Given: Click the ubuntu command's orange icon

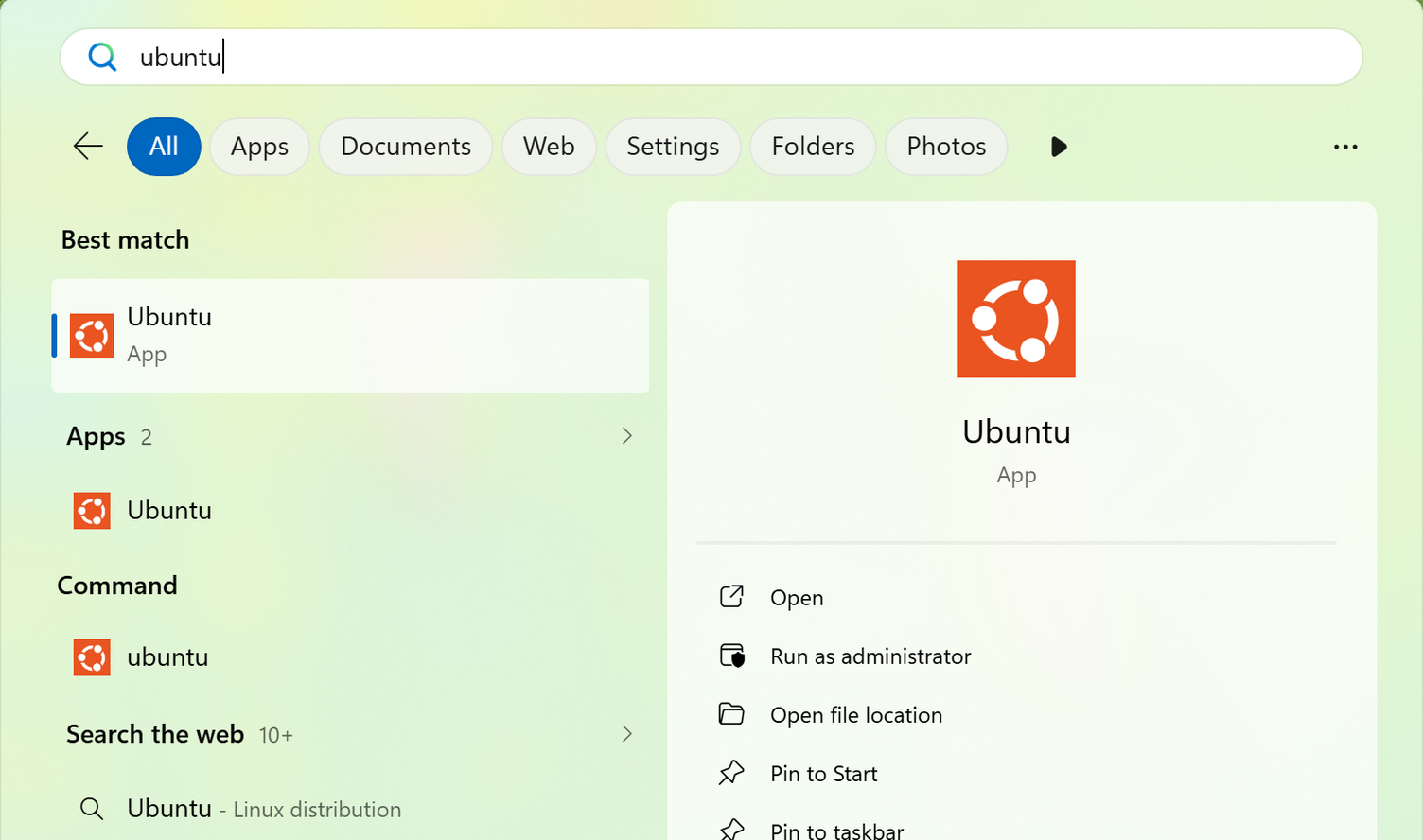Looking at the screenshot, I should point(92,657).
